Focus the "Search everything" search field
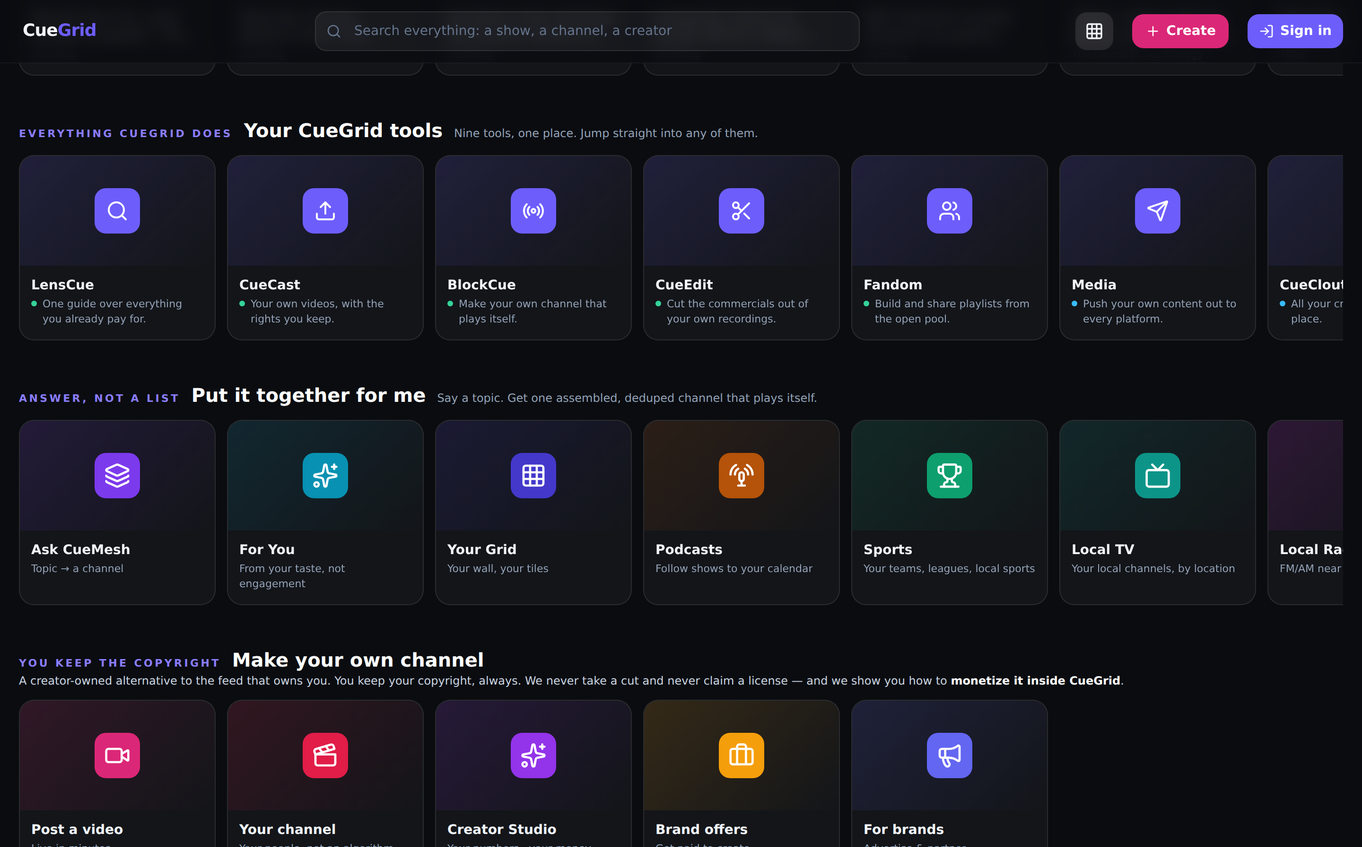 587,31
